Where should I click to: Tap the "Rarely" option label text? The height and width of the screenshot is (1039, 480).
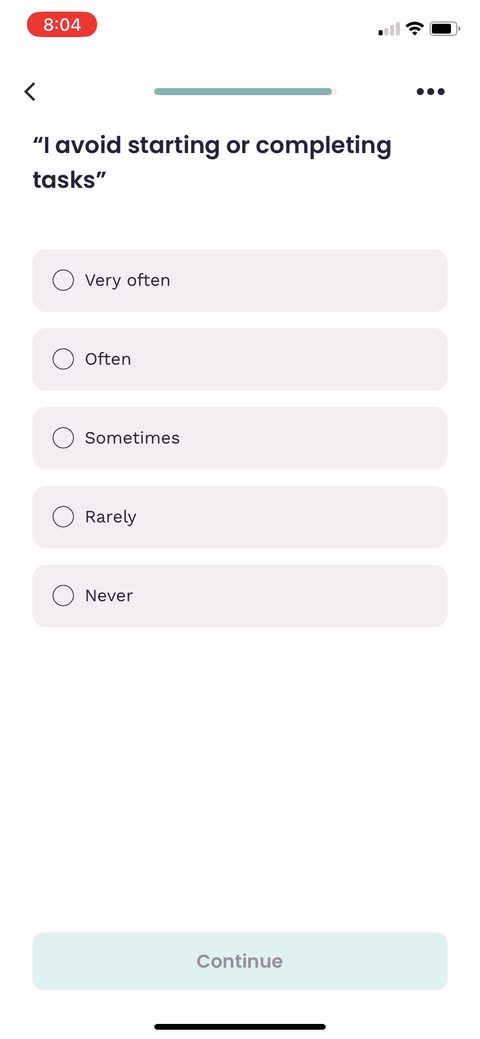[111, 517]
